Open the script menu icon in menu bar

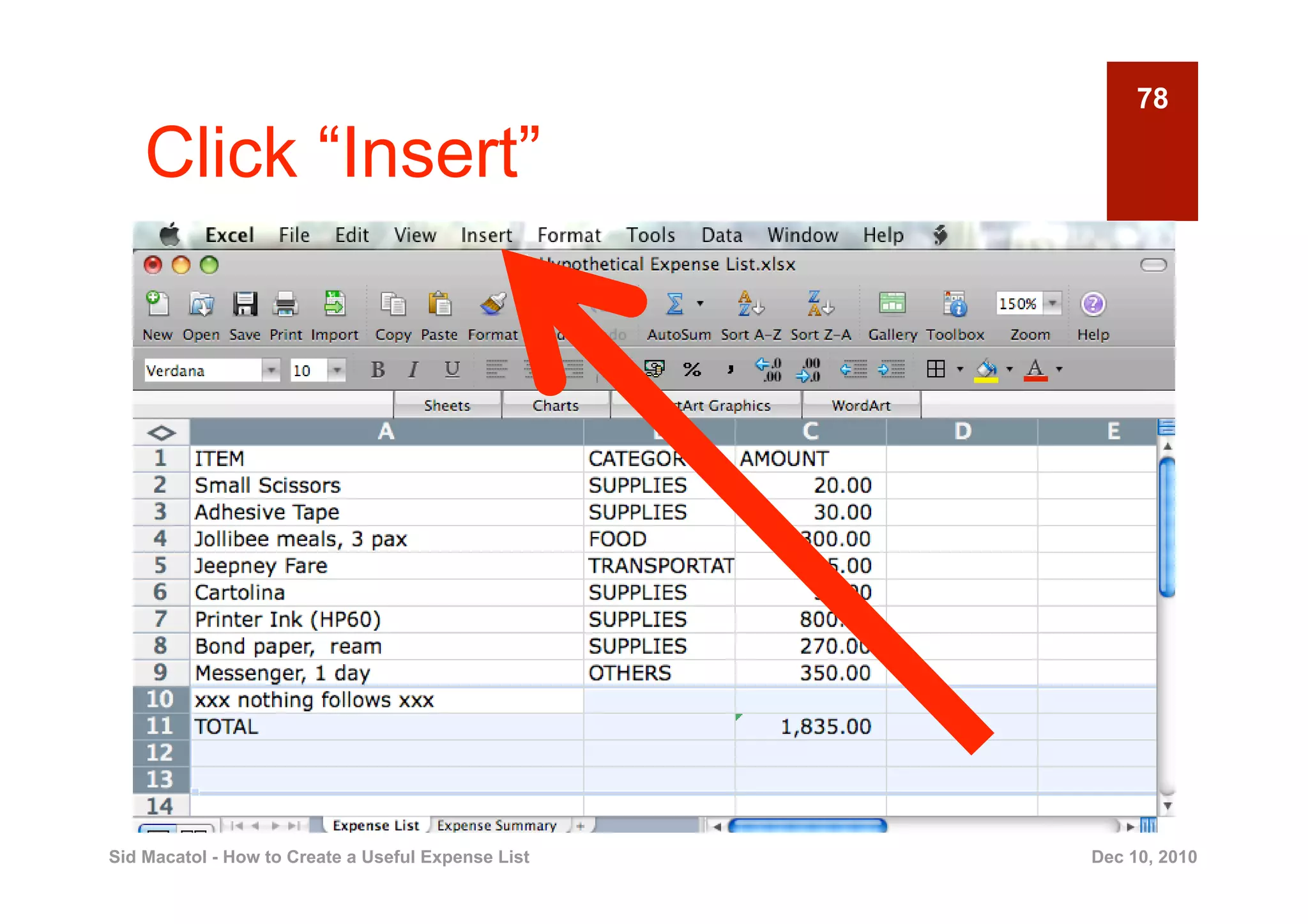pyautogui.click(x=939, y=235)
